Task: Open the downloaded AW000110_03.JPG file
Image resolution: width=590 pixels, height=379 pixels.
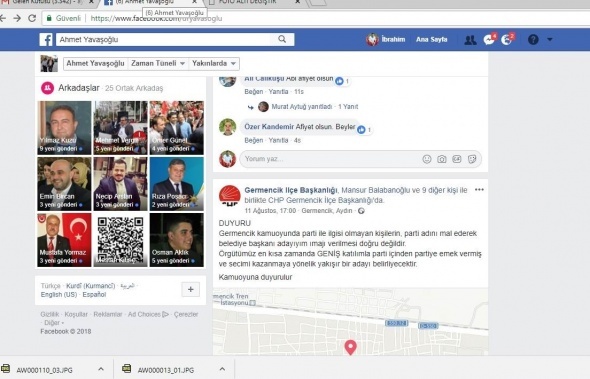Action: click(44, 370)
